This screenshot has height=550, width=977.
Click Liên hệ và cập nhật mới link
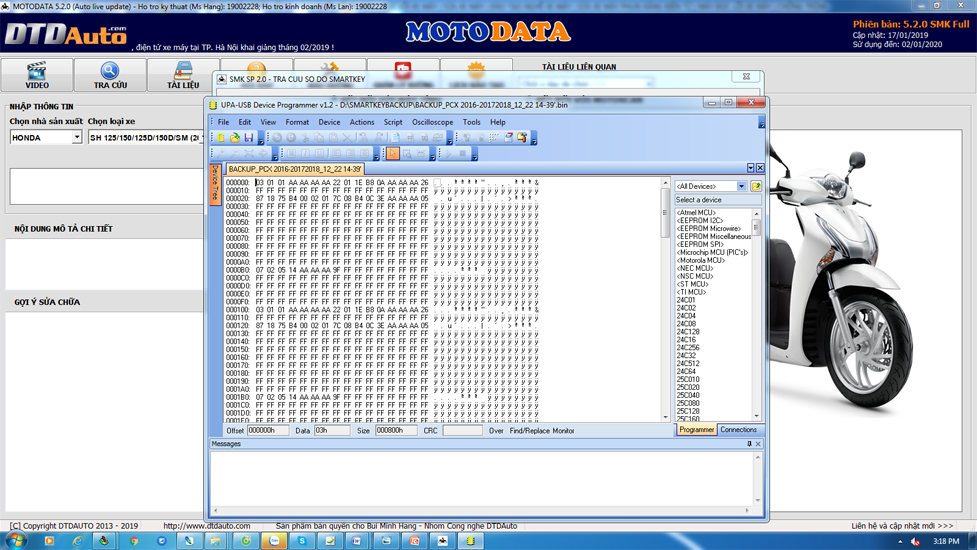click(902, 526)
